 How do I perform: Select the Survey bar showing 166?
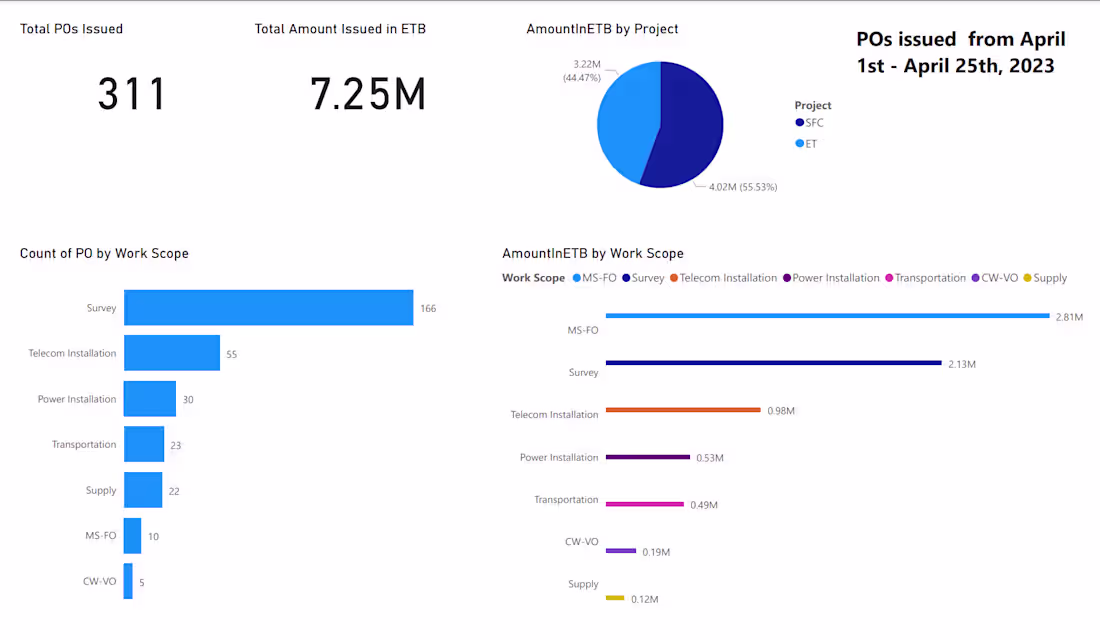pyautogui.click(x=270, y=308)
